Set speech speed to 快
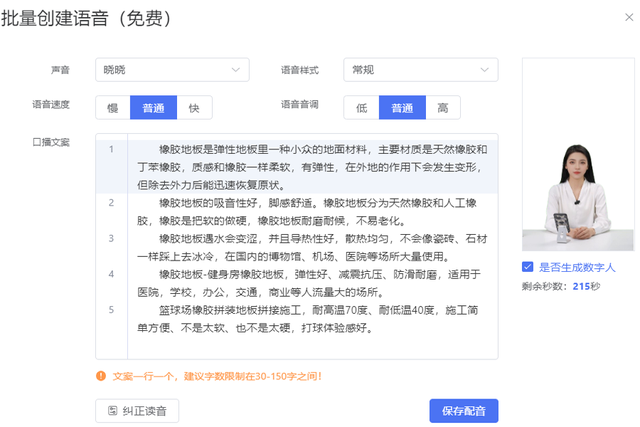This screenshot has width=640, height=427. click(194, 108)
